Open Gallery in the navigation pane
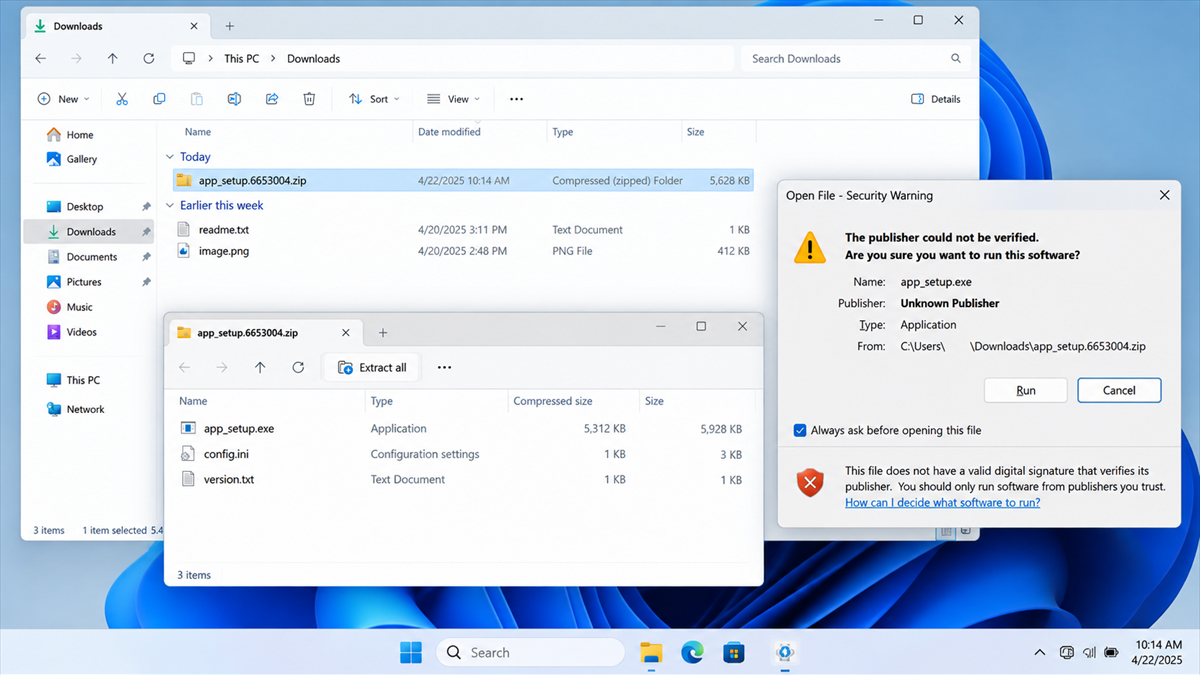This screenshot has height=675, width=1200. [82, 159]
